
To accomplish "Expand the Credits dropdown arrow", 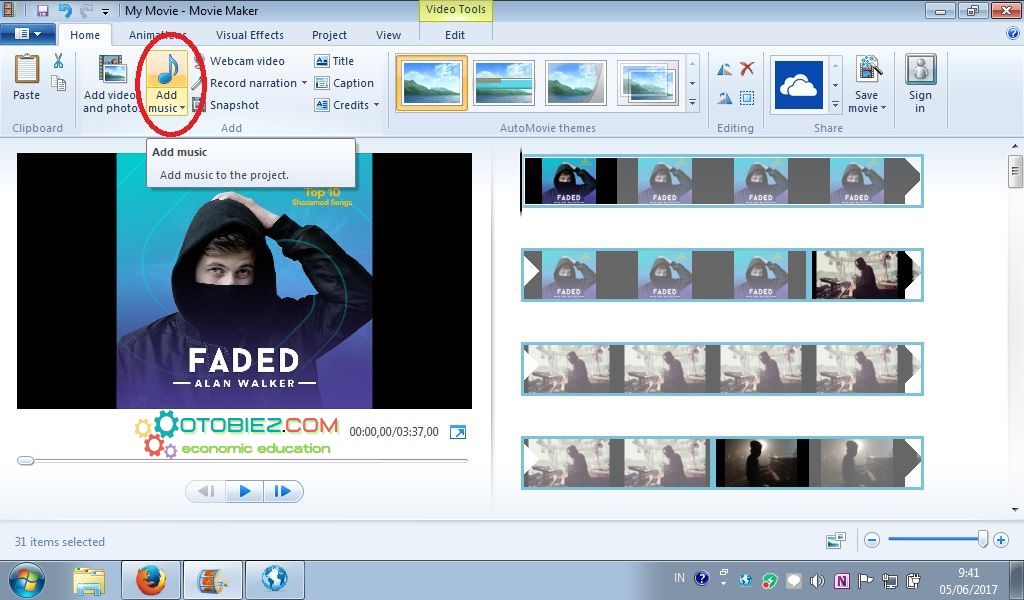I will (x=377, y=105).
